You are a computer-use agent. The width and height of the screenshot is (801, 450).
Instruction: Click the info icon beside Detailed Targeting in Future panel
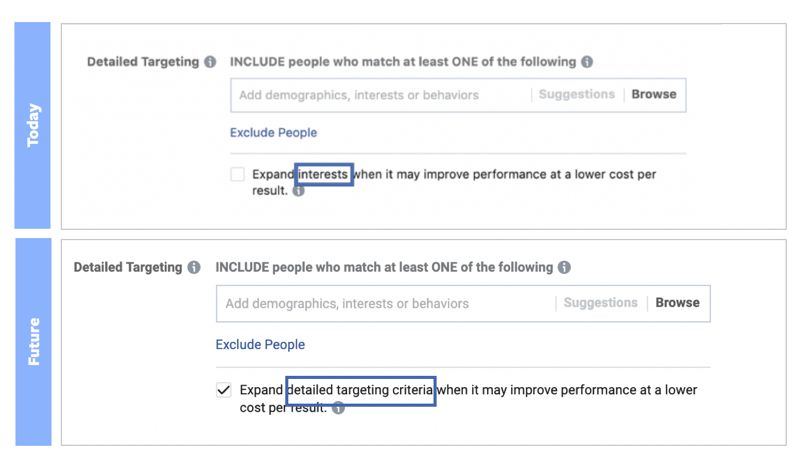pyautogui.click(x=194, y=267)
